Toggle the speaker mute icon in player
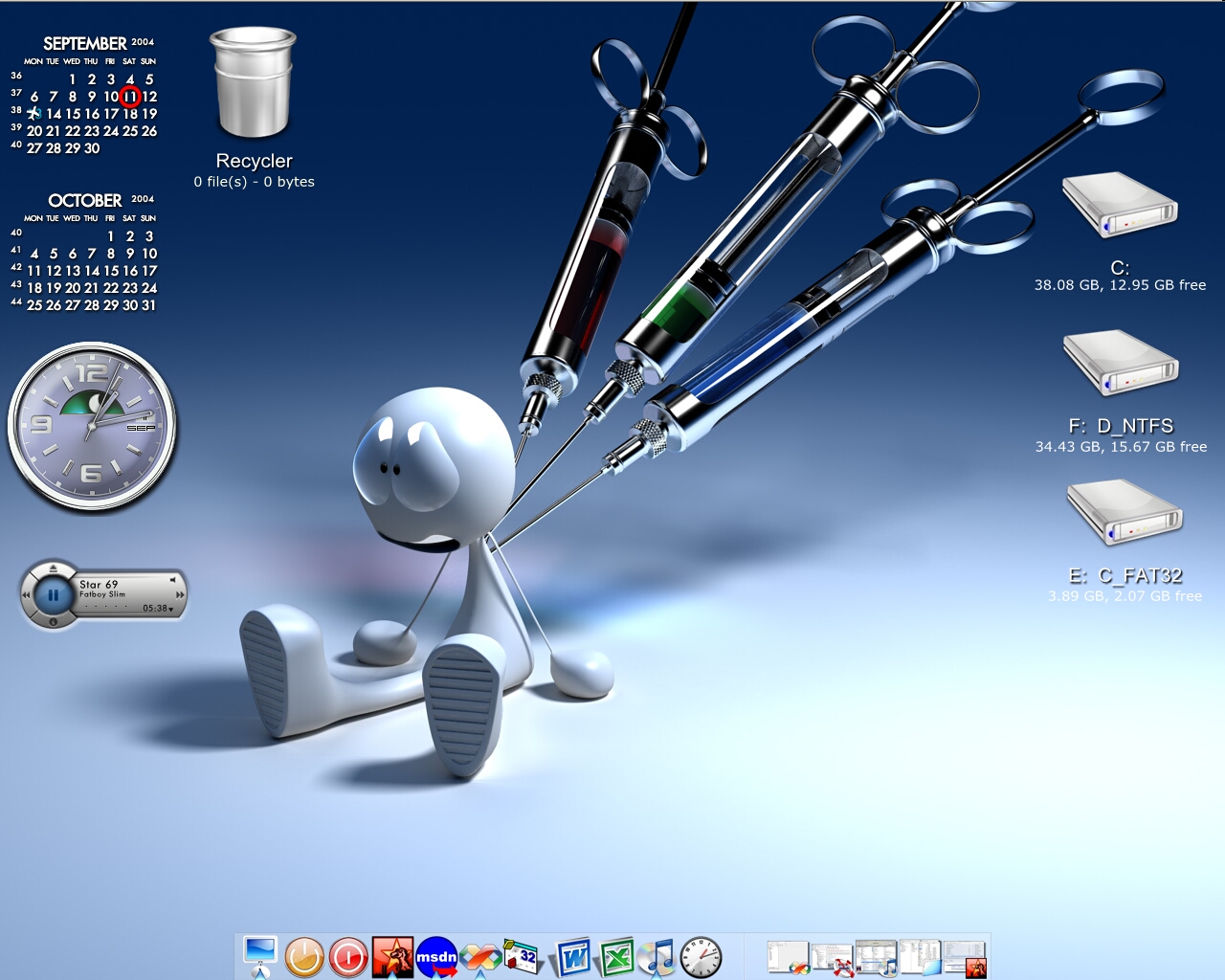 click(x=172, y=579)
